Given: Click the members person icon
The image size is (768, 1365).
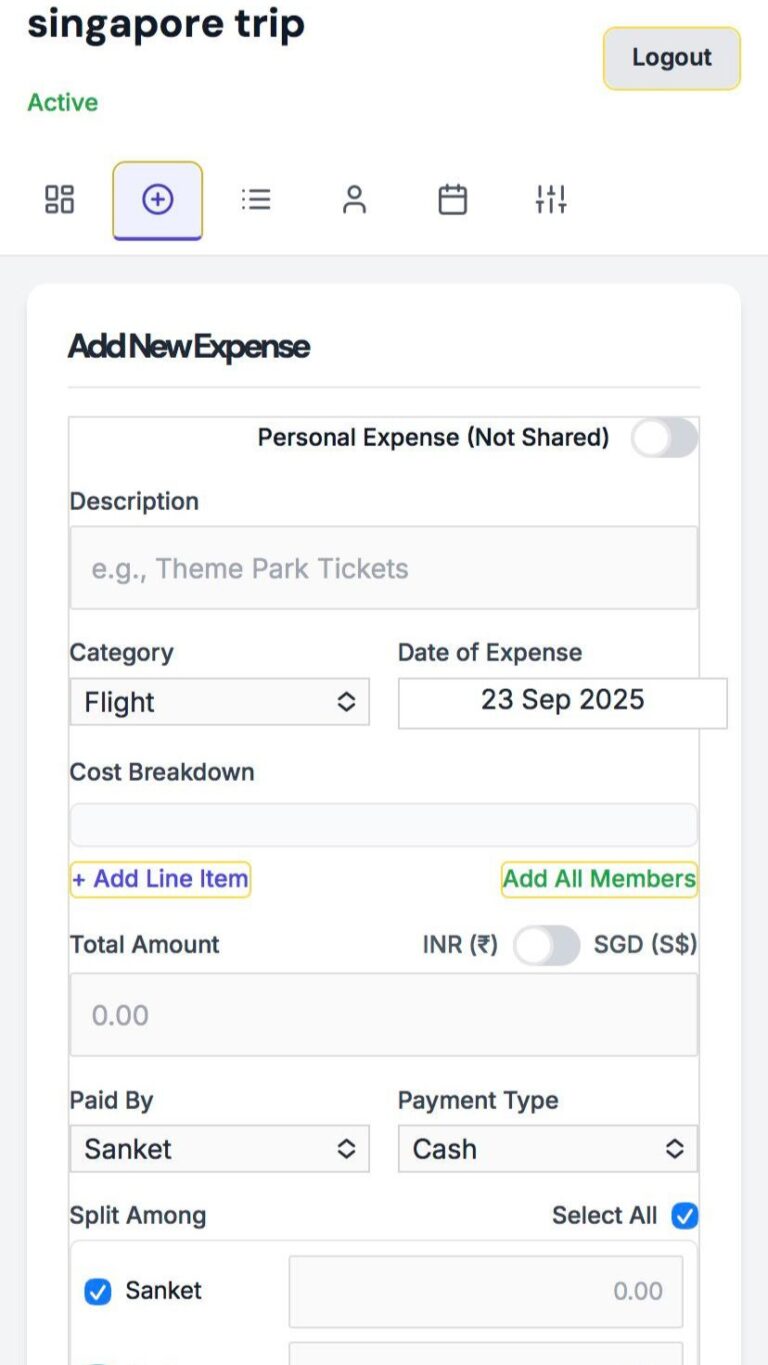Looking at the screenshot, I should click(353, 199).
